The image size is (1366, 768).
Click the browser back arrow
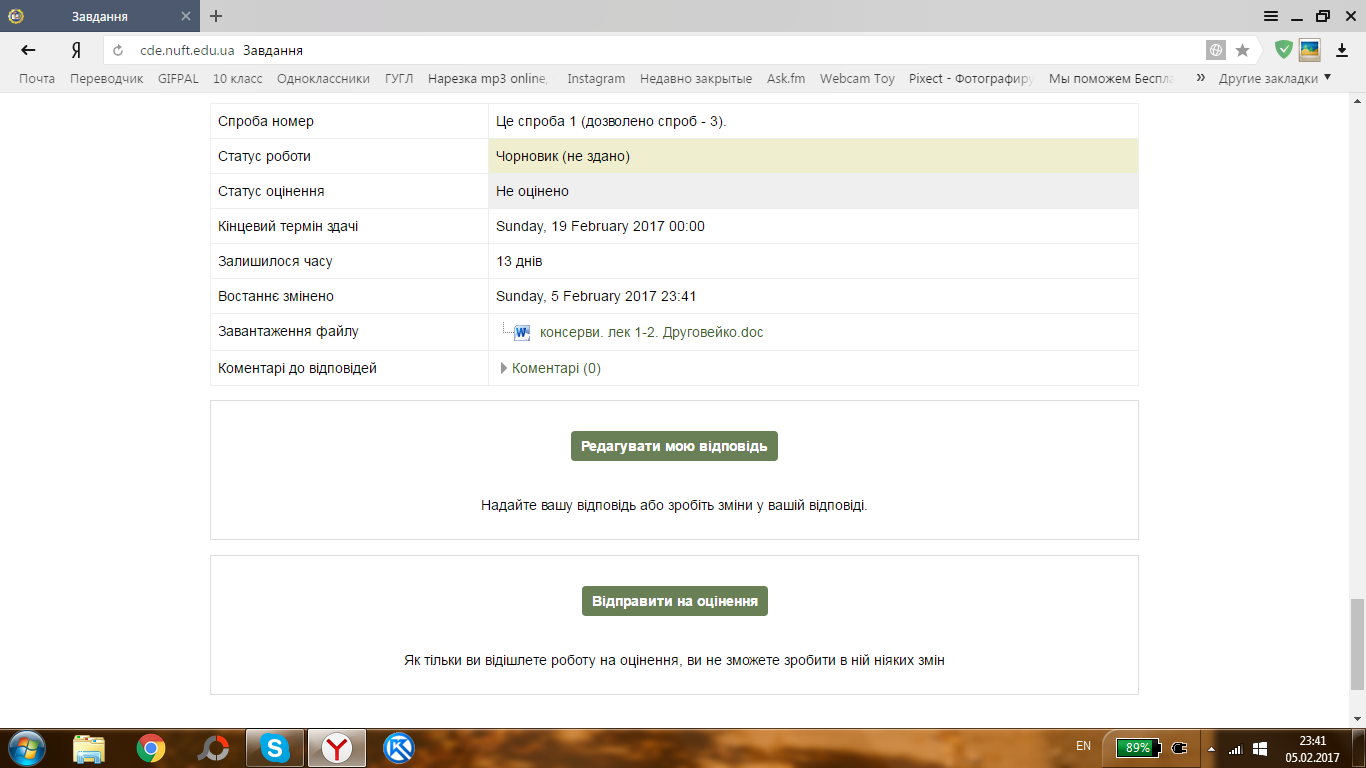pos(28,50)
